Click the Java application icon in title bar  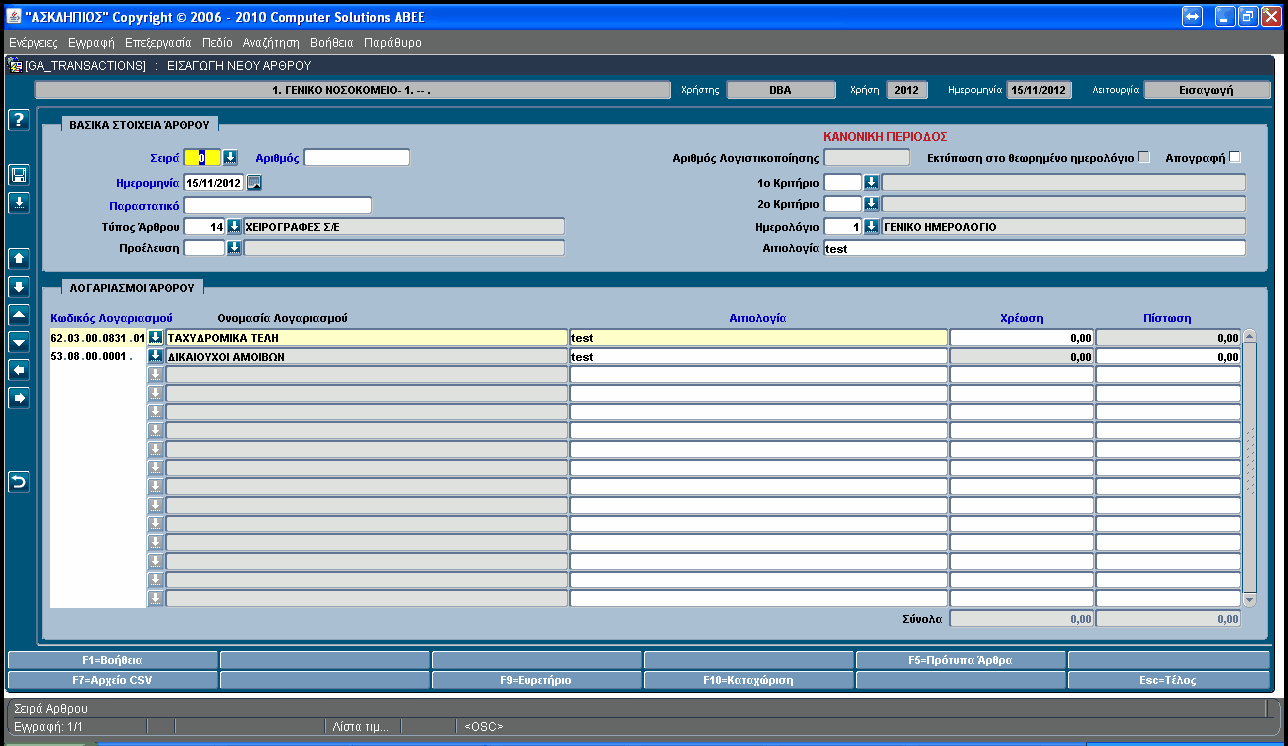tap(14, 17)
